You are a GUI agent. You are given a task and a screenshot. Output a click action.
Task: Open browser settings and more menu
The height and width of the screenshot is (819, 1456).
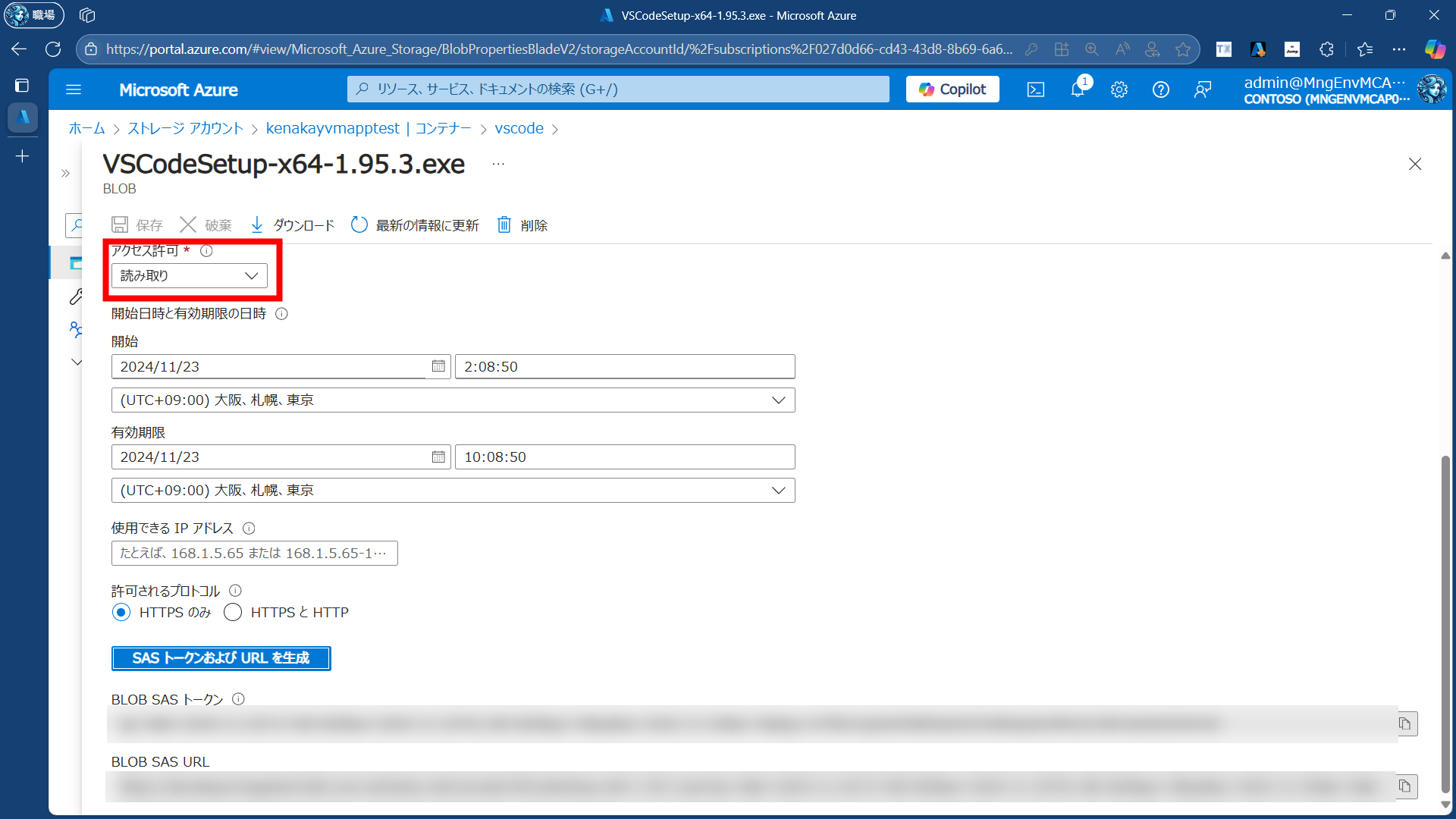click(1399, 49)
